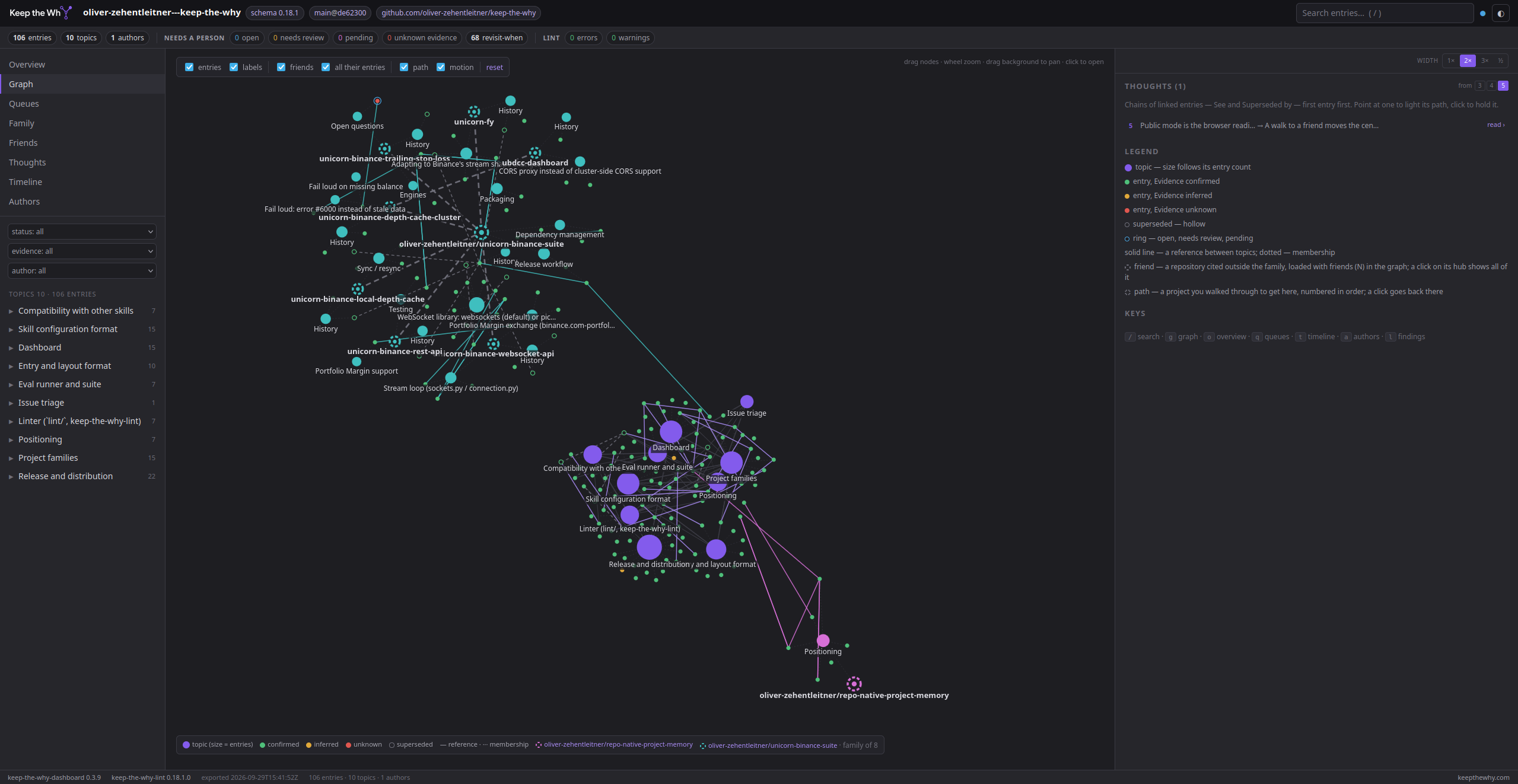The image size is (1518, 784).
Task: Open the keepthewhy.com footer link
Action: (1483, 777)
